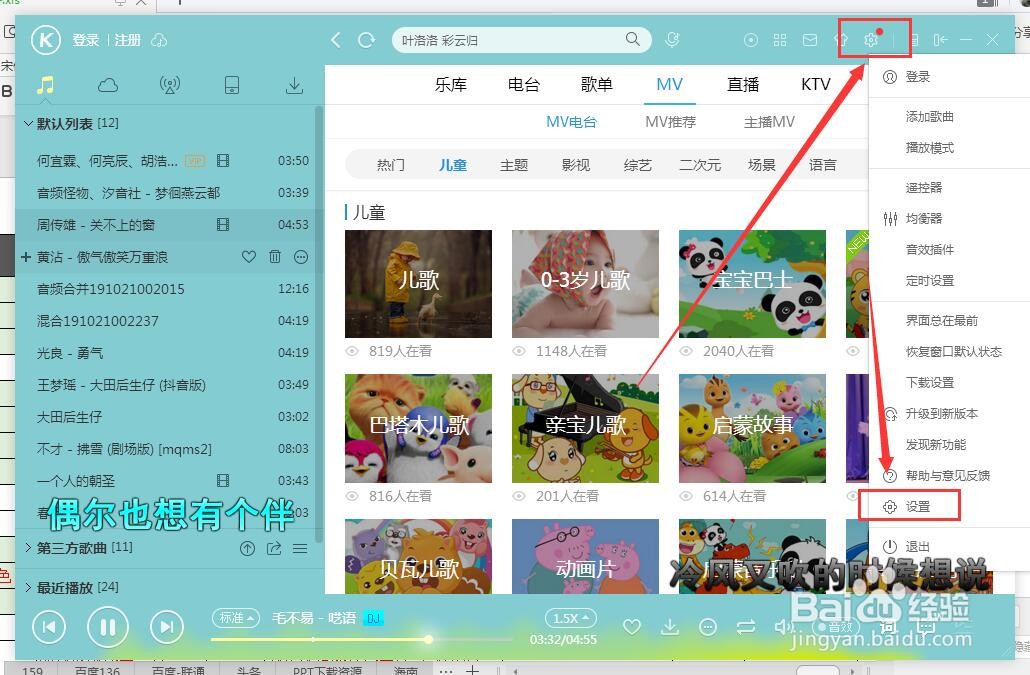
Task: Open the 宝宝巴士 MV thumbnail
Action: pos(752,283)
